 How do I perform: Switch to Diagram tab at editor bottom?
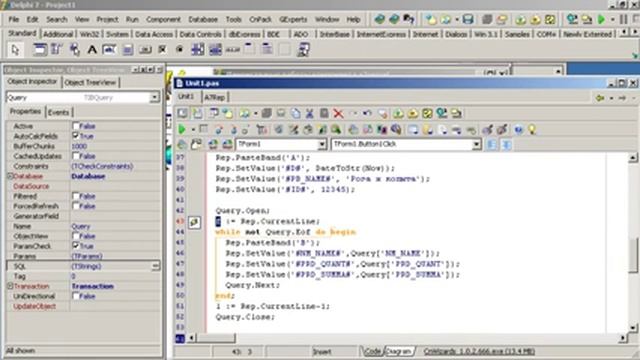399,351
